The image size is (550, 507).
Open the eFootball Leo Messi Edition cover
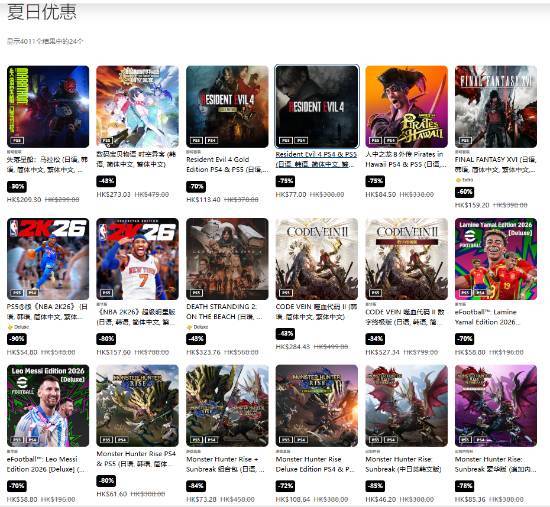pos(48,406)
